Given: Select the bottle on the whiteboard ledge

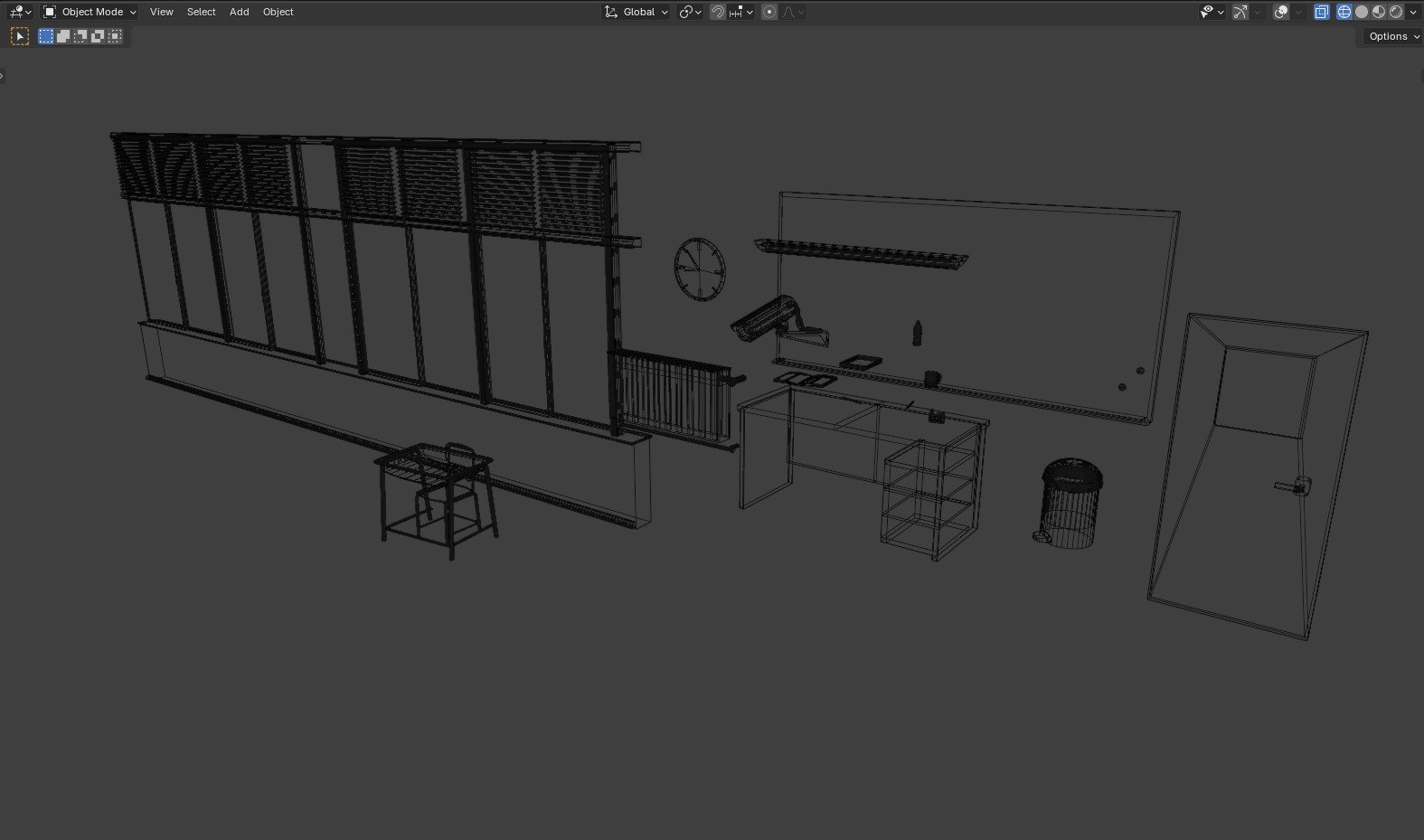Looking at the screenshot, I should 918,333.
